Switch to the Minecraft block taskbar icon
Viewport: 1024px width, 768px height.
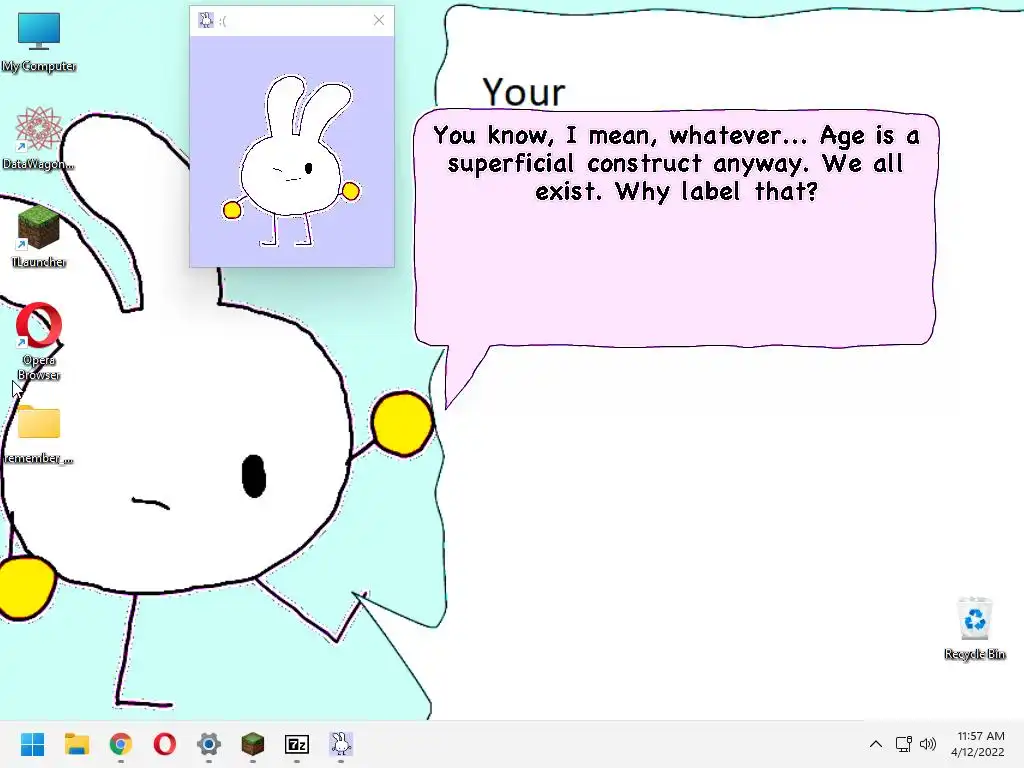[x=253, y=744]
